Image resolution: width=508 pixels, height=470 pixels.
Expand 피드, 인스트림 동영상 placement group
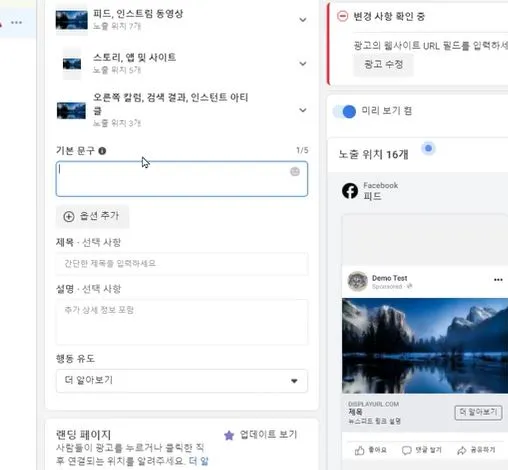point(303,20)
